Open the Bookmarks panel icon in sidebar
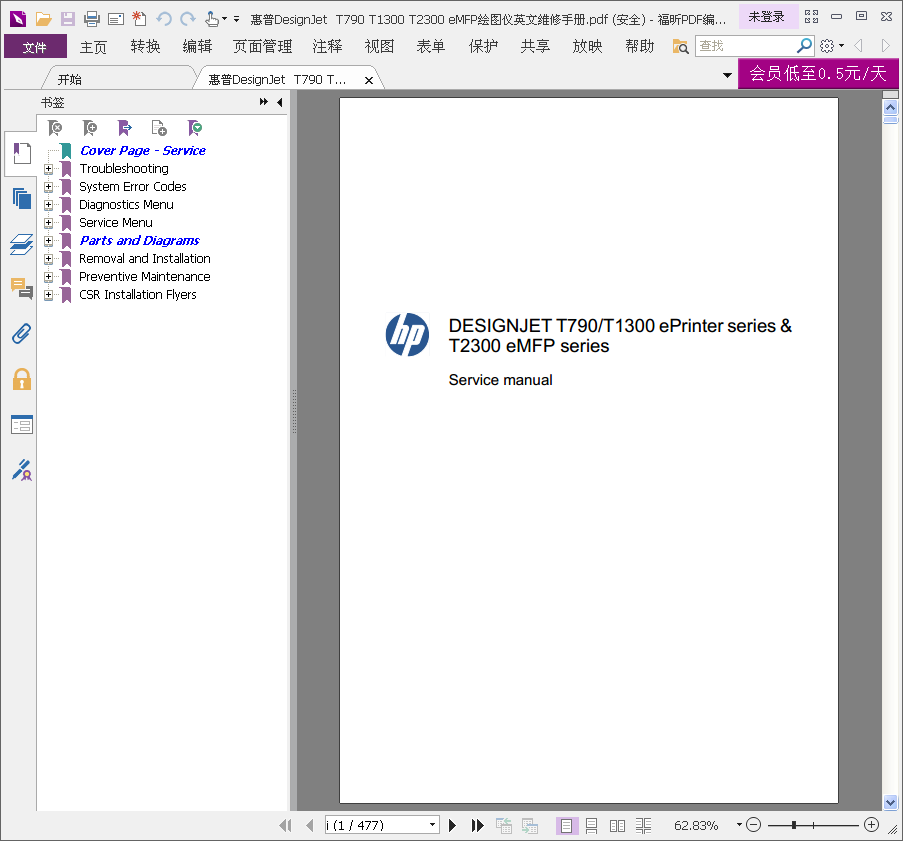 [22, 153]
